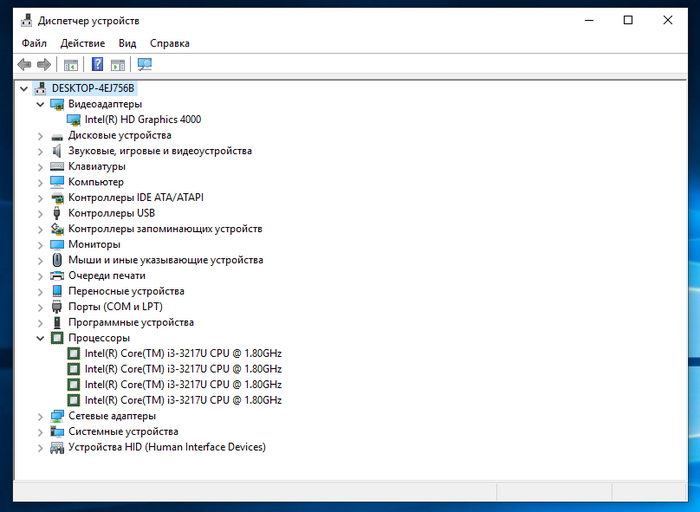Open the Вид menu
Screen dimensions: 700x512
127,43
